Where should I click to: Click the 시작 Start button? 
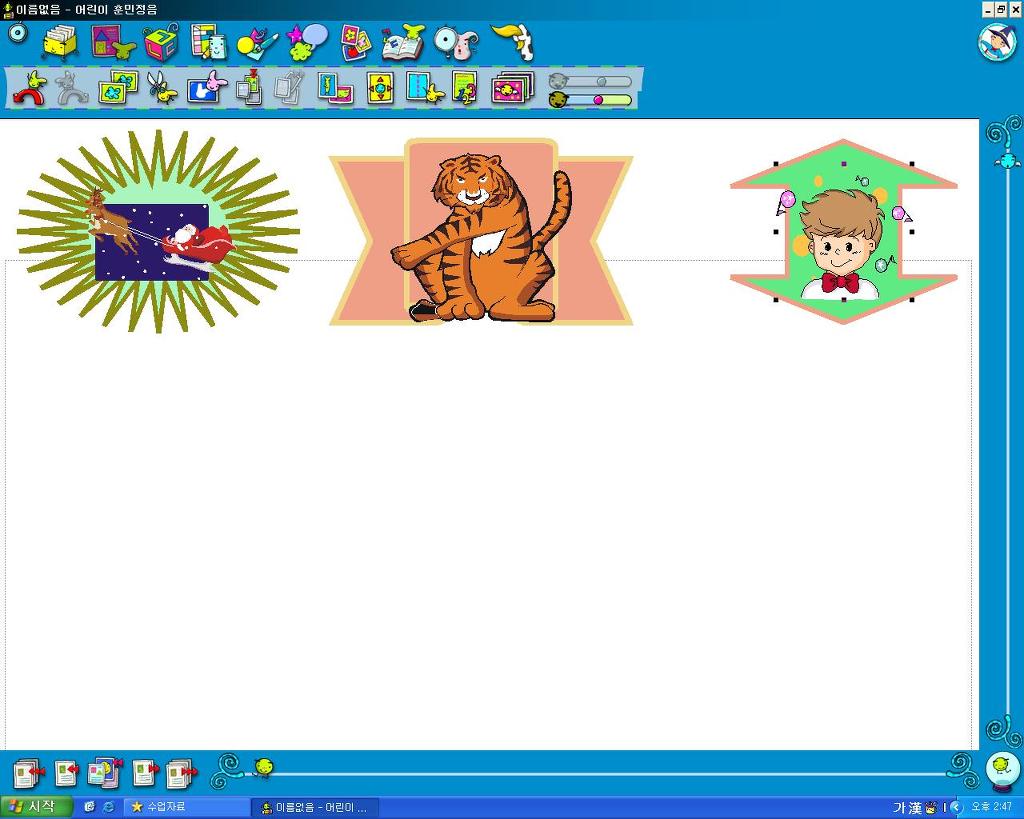coord(36,807)
